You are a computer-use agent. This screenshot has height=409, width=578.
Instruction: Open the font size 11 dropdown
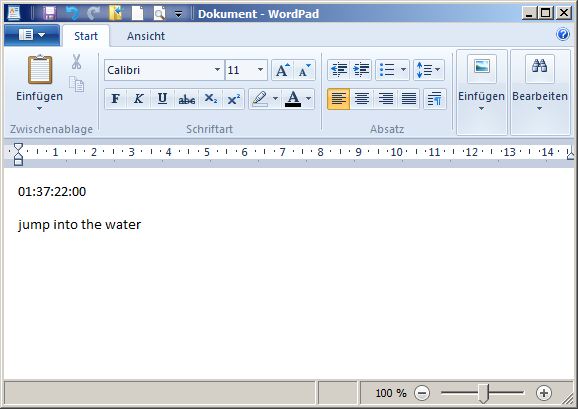coord(260,70)
